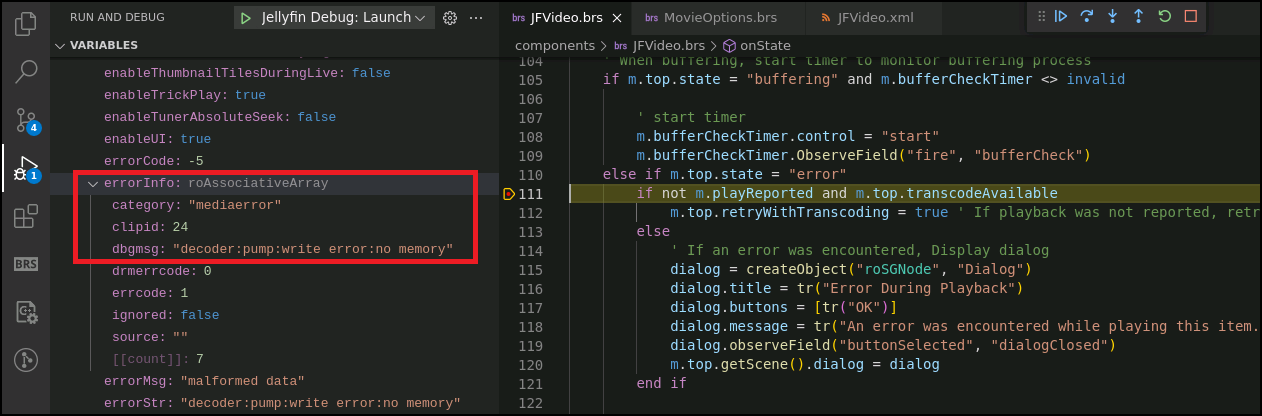1262x416 pixels.
Task: Place cursor on ObserveField "fire" line
Action: coord(862,155)
